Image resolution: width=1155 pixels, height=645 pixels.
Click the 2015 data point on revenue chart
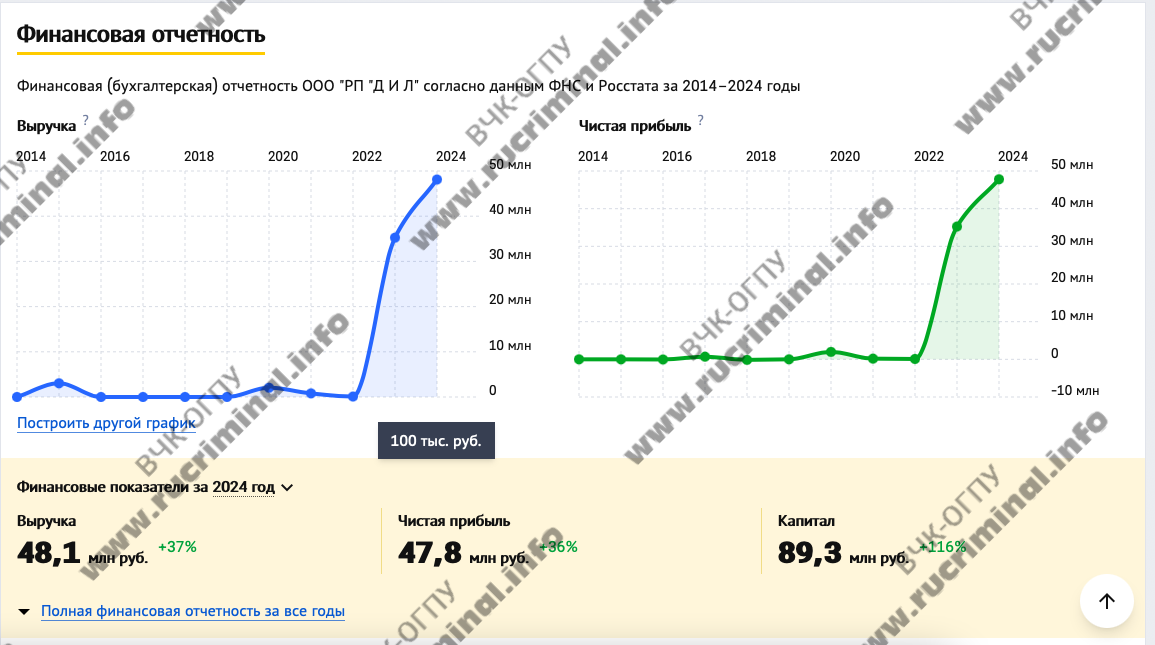coord(59,383)
